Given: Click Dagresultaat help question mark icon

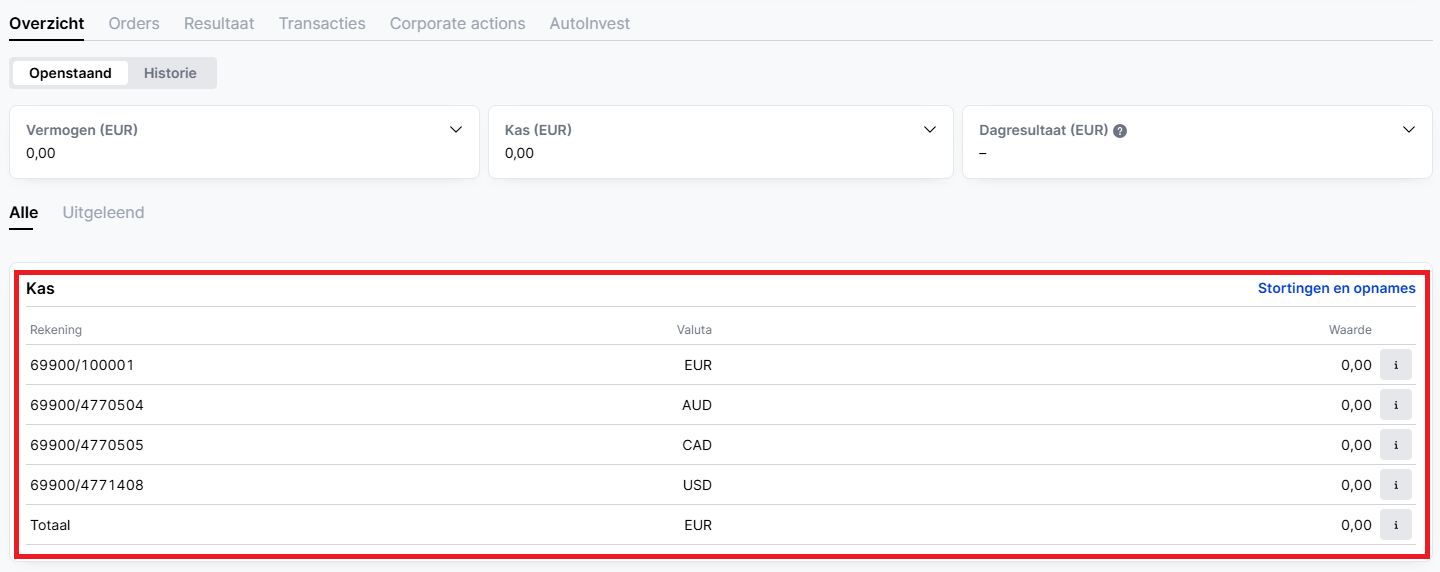Looking at the screenshot, I should click(x=1120, y=130).
